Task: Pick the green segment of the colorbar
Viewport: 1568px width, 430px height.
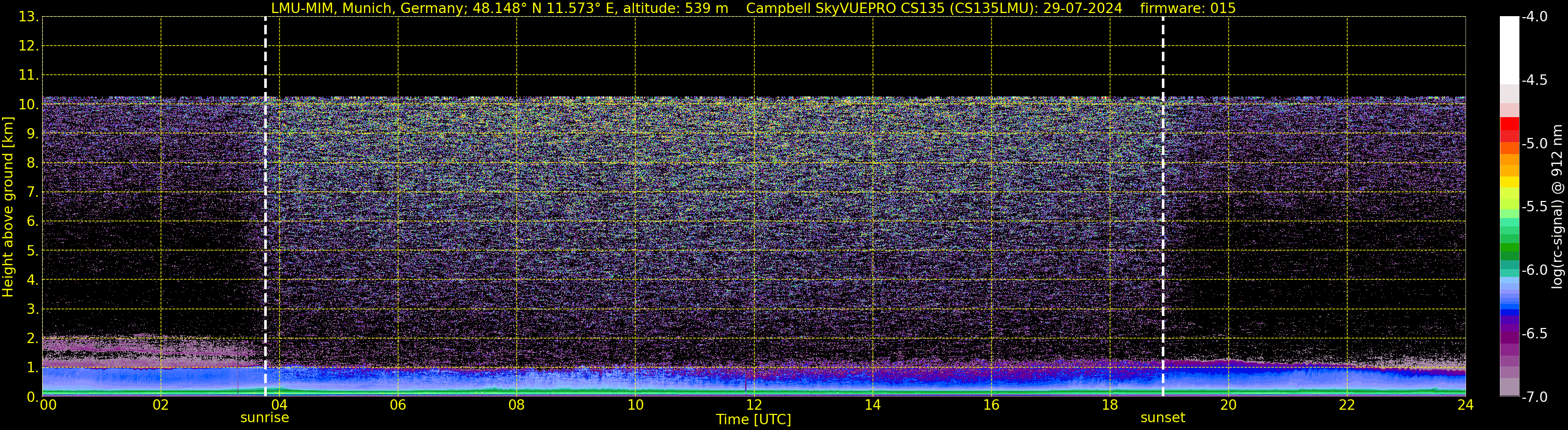Action: [x=1510, y=248]
